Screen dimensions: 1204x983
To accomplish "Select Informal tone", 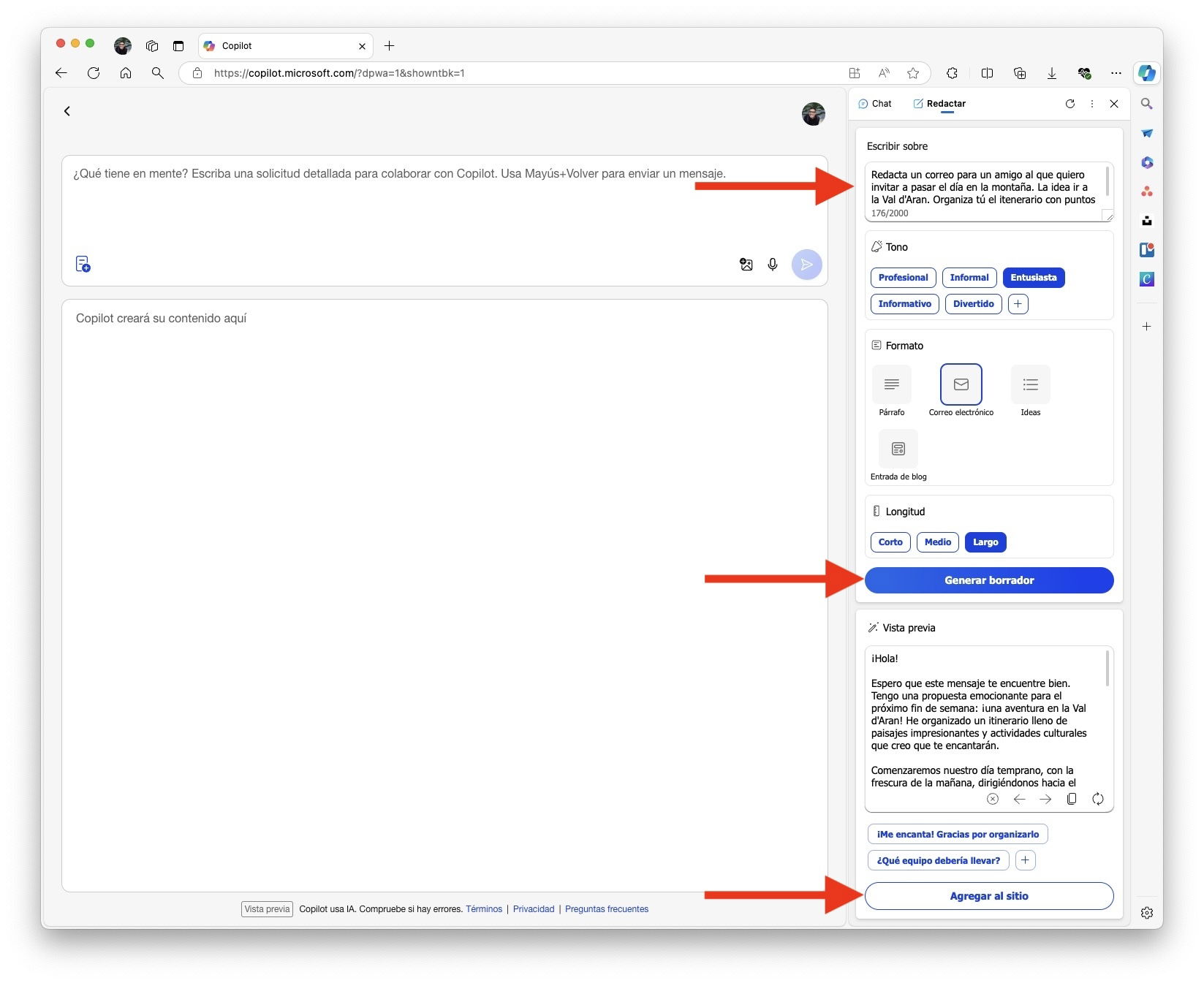I will click(x=969, y=278).
